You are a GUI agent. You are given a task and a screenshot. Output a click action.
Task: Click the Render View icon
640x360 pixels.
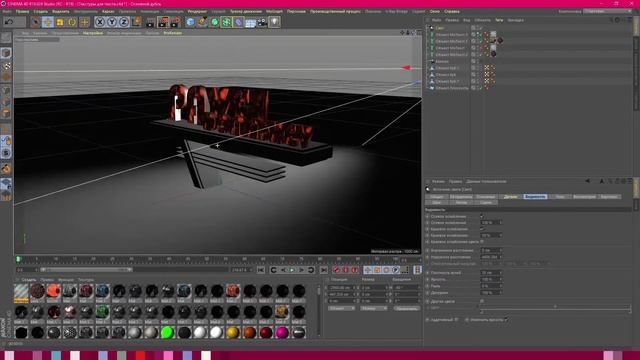tap(150, 22)
